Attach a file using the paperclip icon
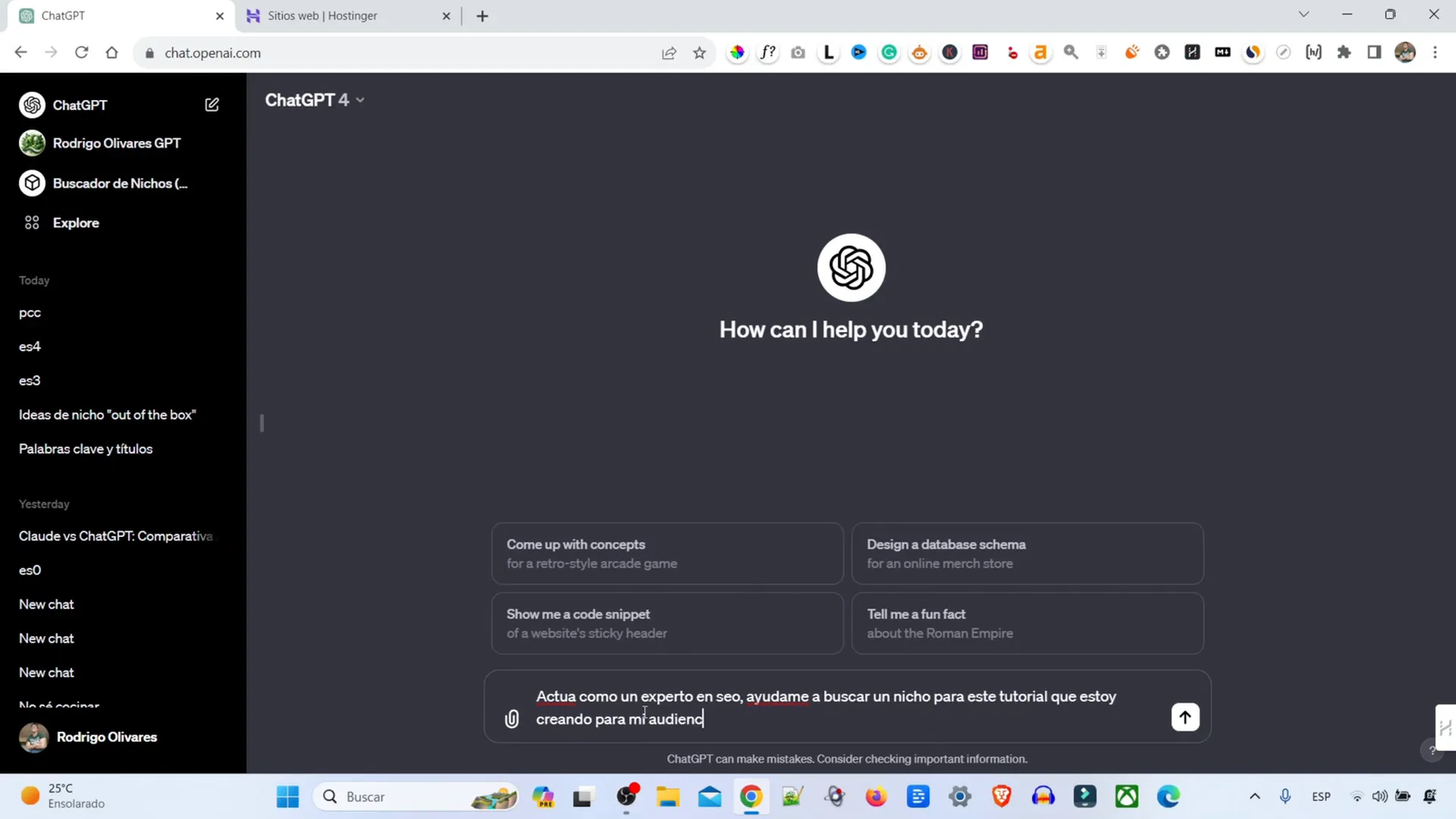This screenshot has width=1456, height=819. [x=511, y=719]
